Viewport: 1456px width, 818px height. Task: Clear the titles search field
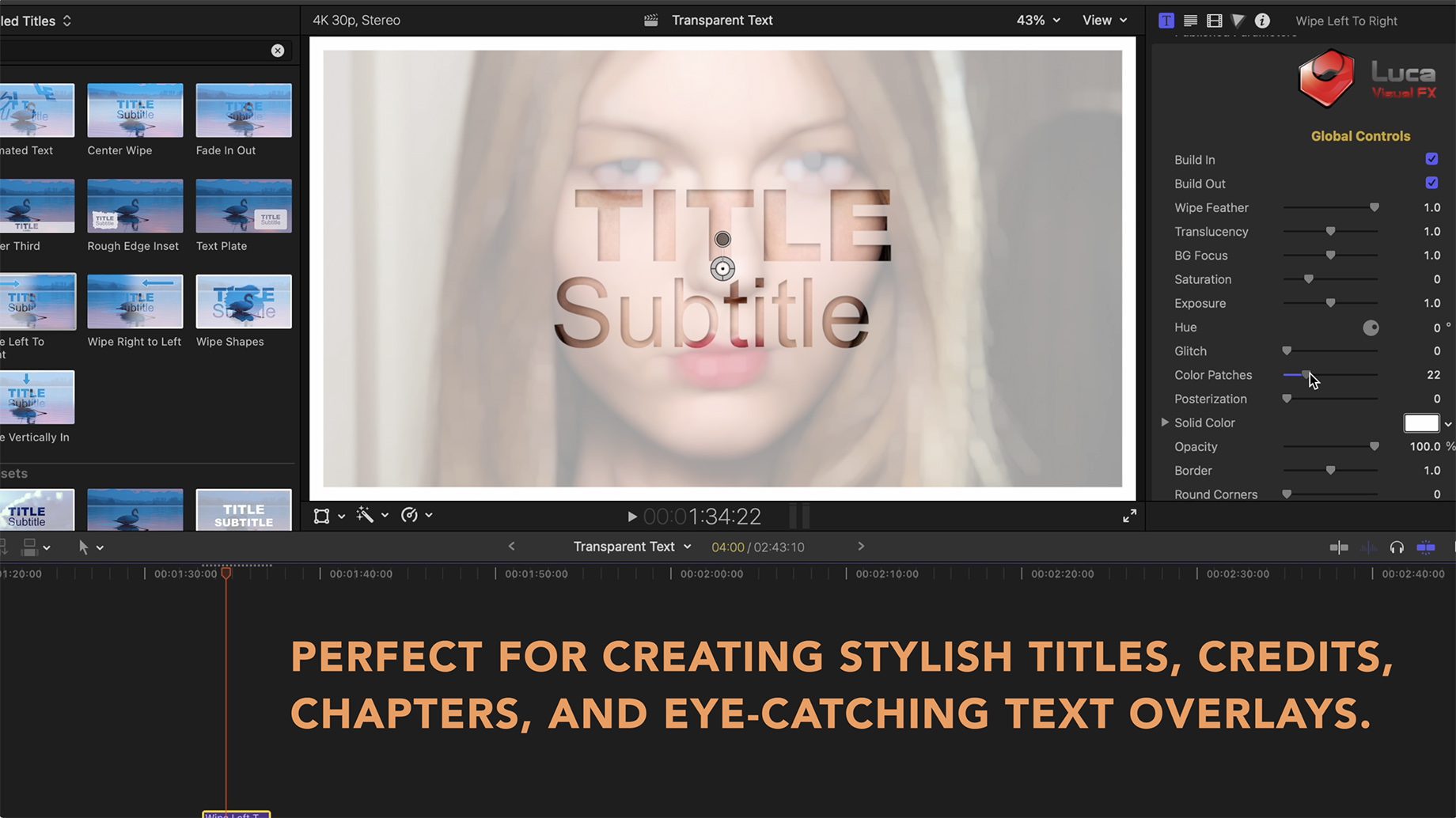(x=278, y=51)
